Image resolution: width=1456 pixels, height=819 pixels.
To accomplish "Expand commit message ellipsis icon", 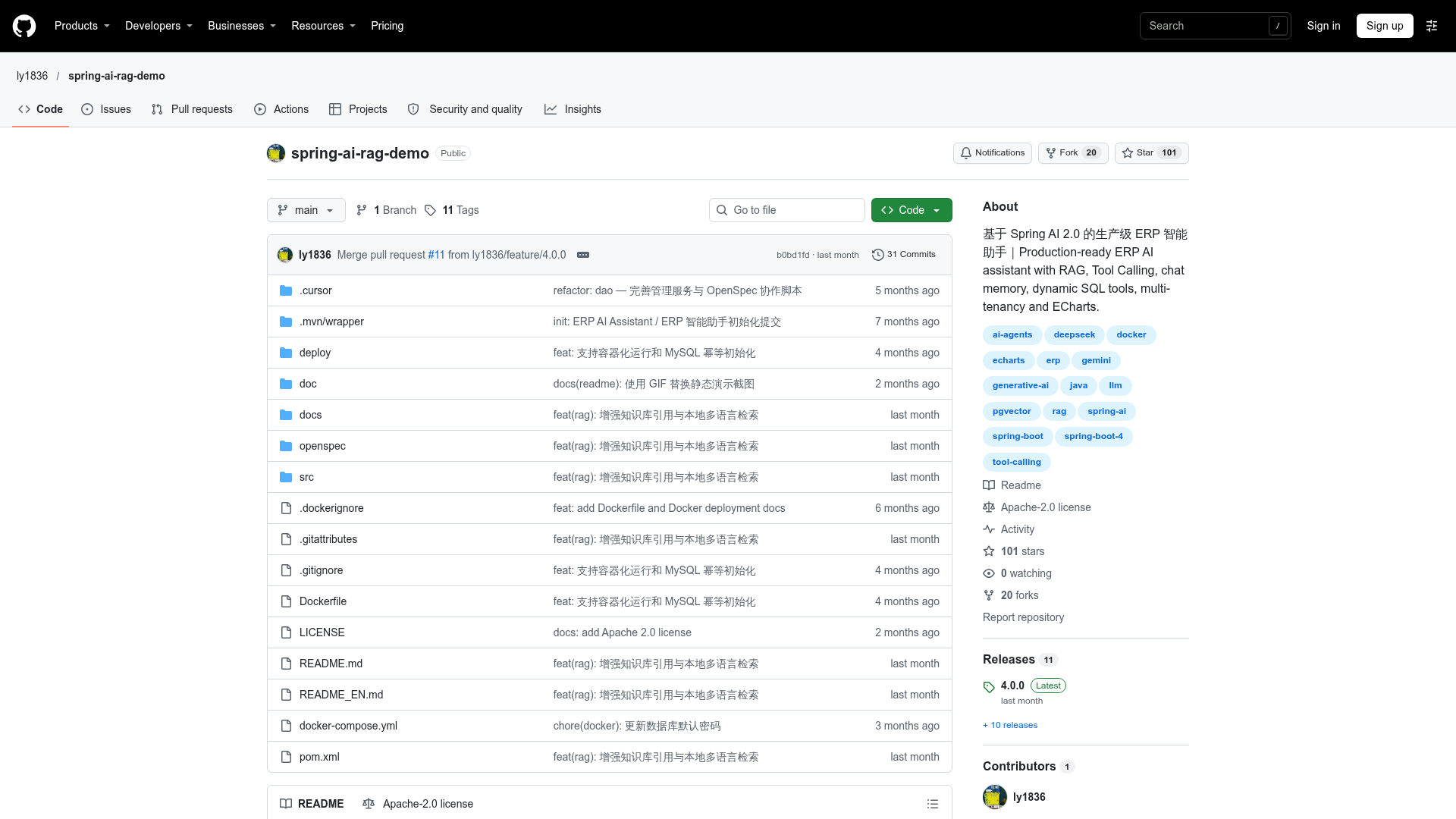I will 583,255.
